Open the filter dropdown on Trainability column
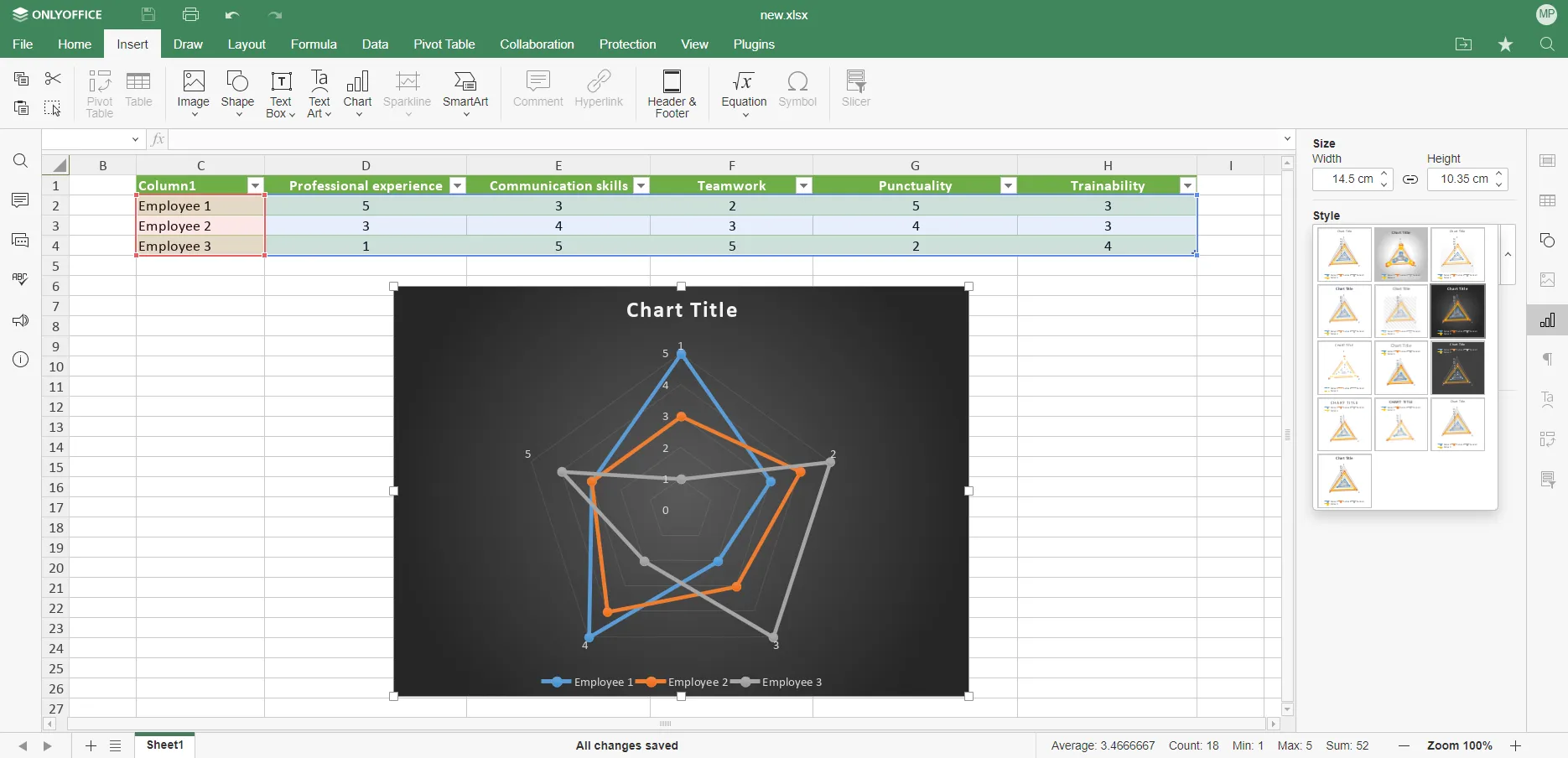Screen dimensions: 1568x758 [x=1187, y=185]
